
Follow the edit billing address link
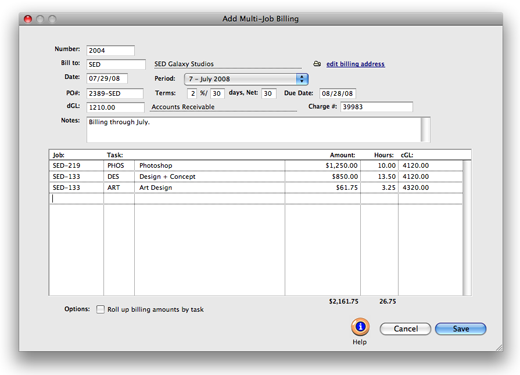pyautogui.click(x=355, y=64)
